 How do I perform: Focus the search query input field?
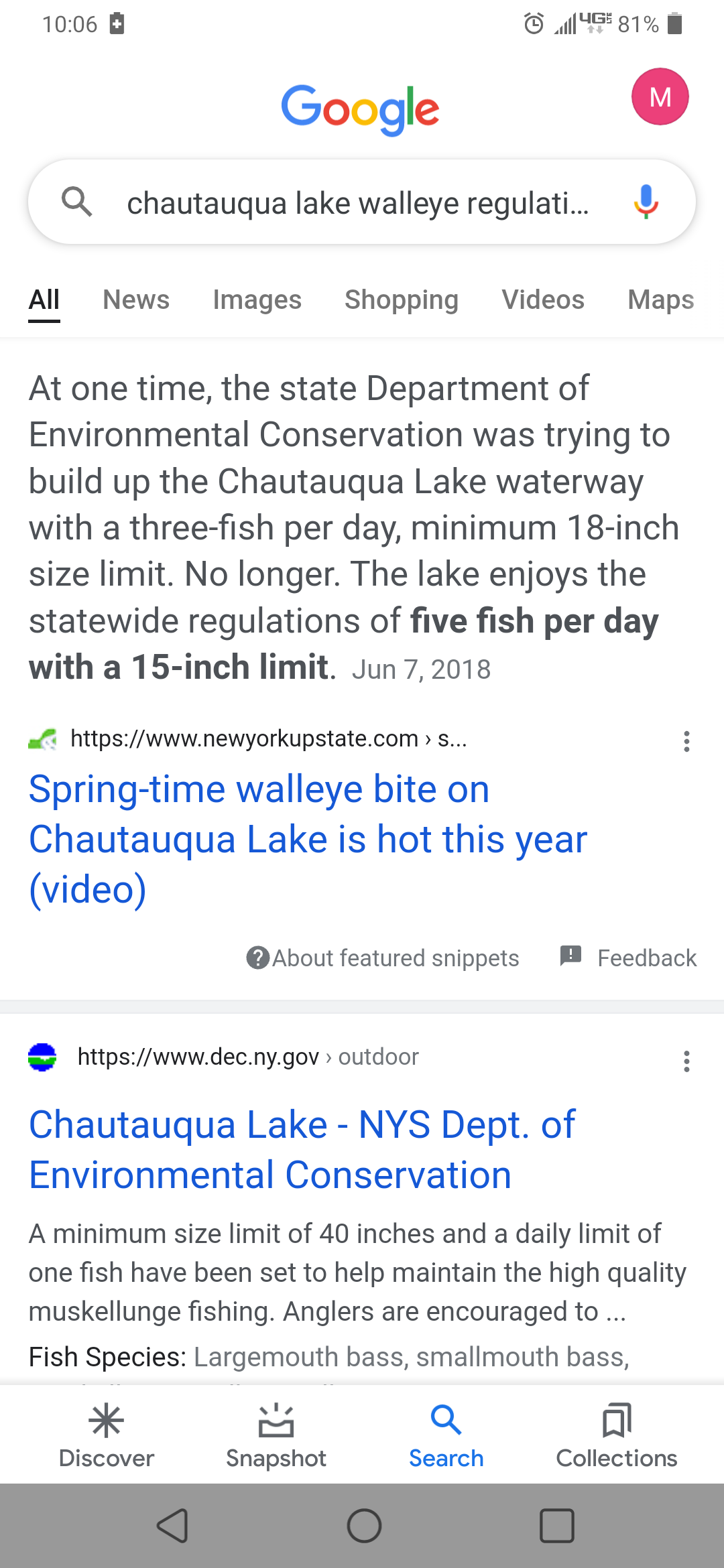[x=358, y=202]
